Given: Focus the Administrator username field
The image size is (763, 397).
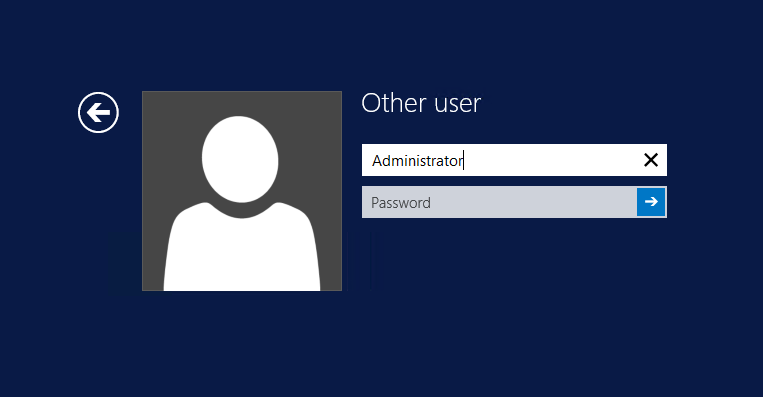Looking at the screenshot, I should [514, 160].
